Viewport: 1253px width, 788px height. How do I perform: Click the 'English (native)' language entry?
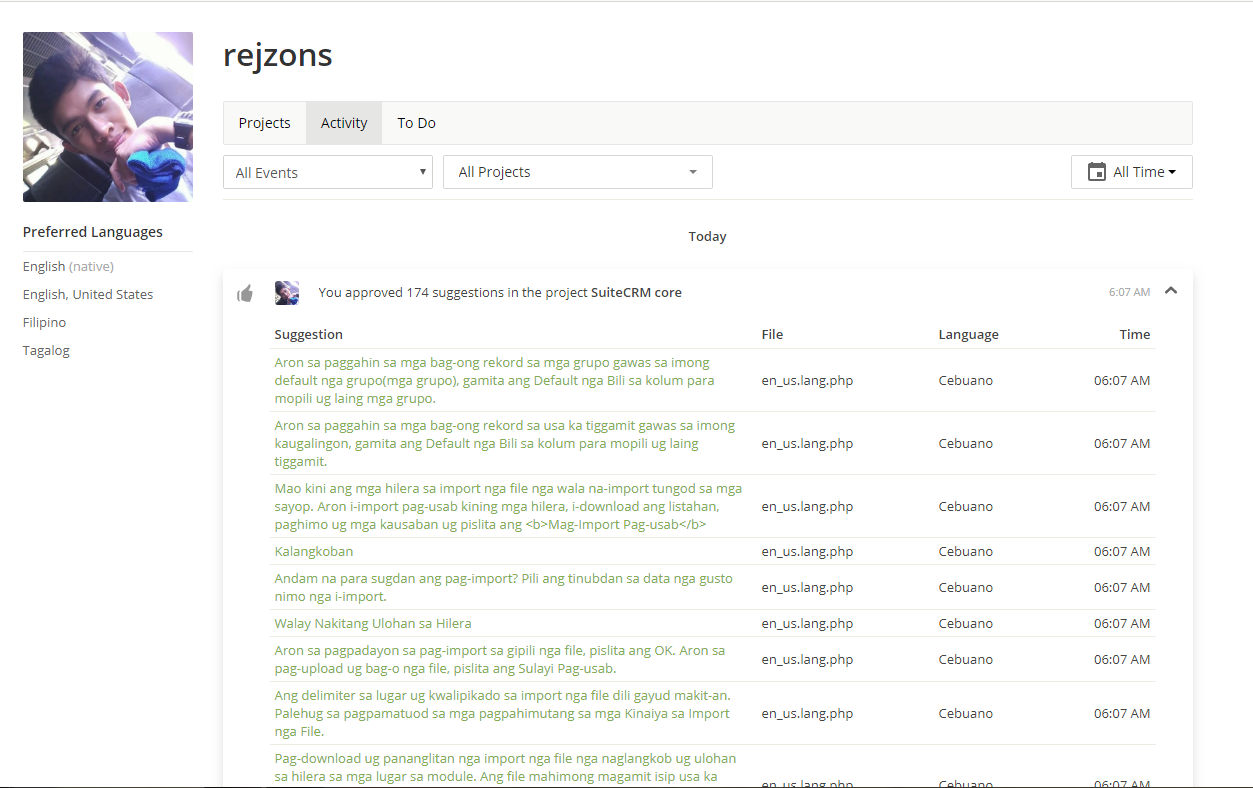point(68,266)
